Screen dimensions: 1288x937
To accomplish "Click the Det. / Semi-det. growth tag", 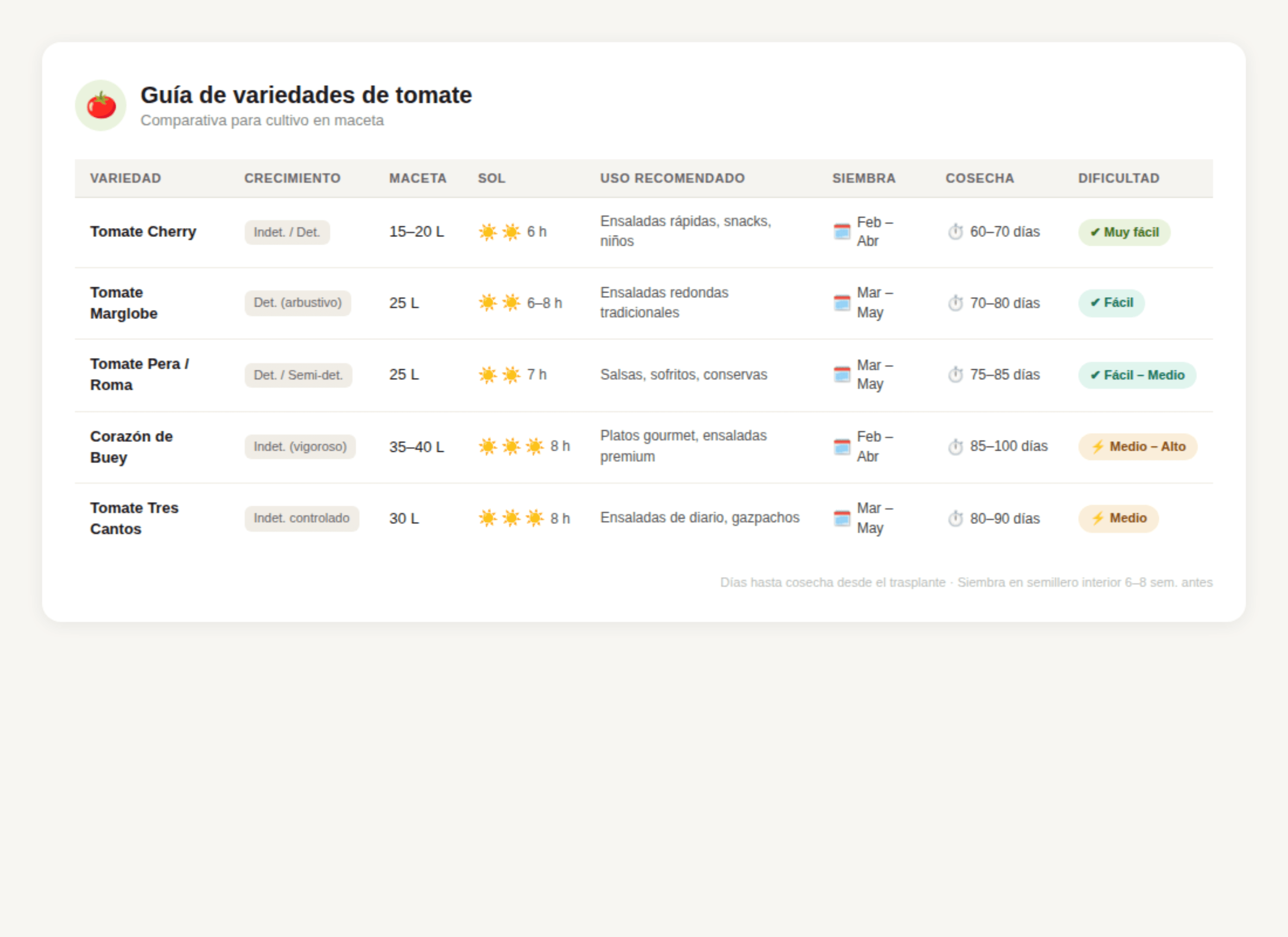I will [x=298, y=375].
